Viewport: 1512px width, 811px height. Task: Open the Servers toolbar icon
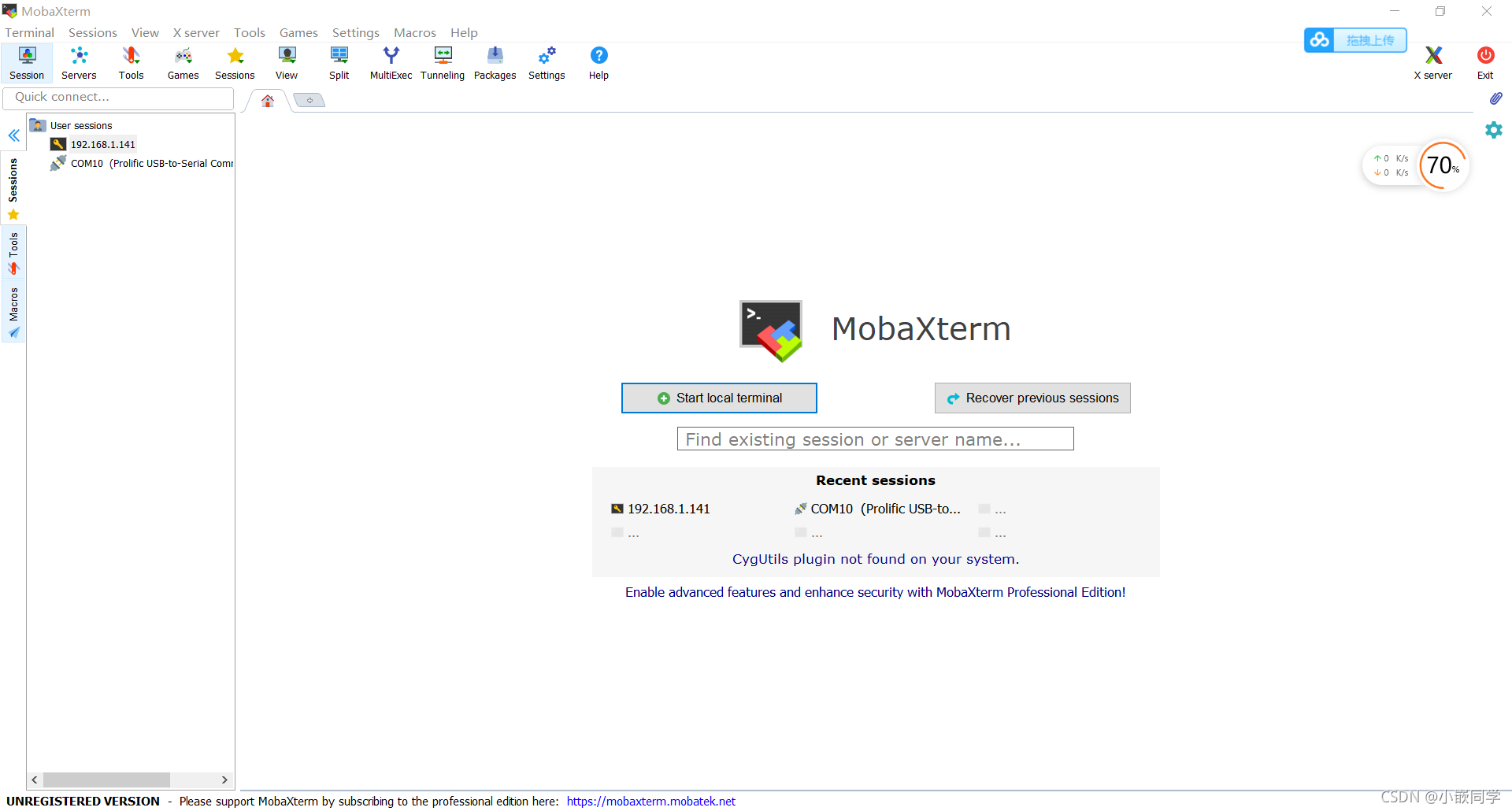pyautogui.click(x=79, y=63)
